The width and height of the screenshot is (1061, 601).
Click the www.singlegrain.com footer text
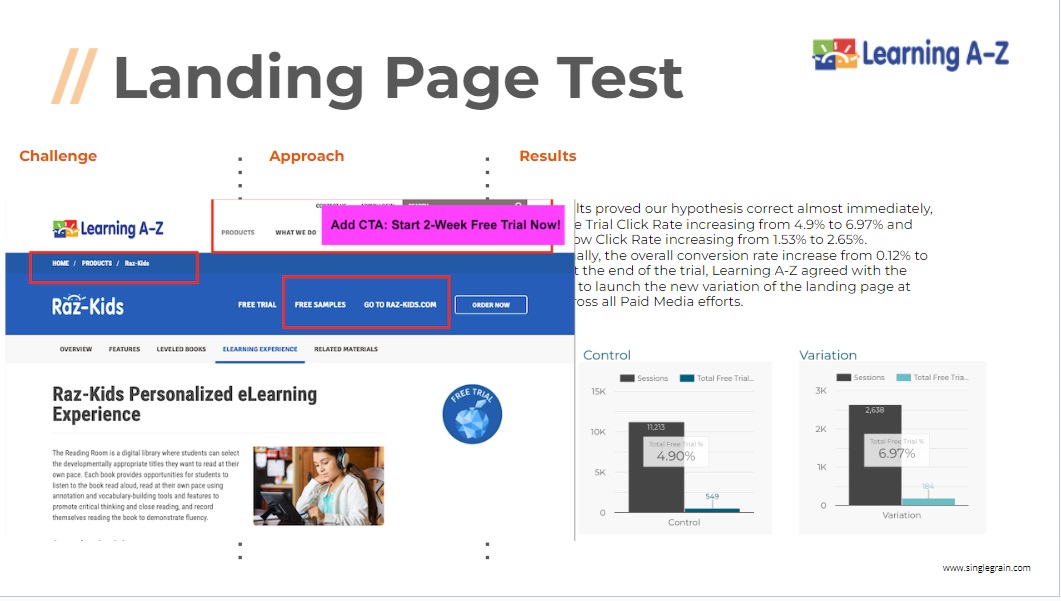[987, 568]
